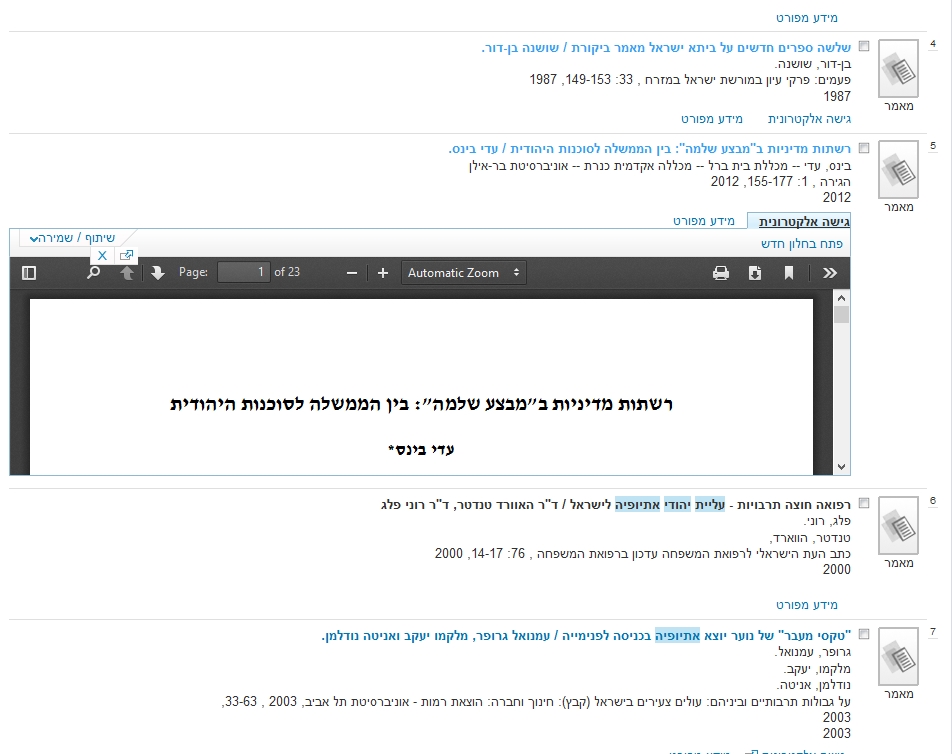Screen dimensions: 952x754
Task: Print the PDF document
Action: pyautogui.click(x=721, y=273)
